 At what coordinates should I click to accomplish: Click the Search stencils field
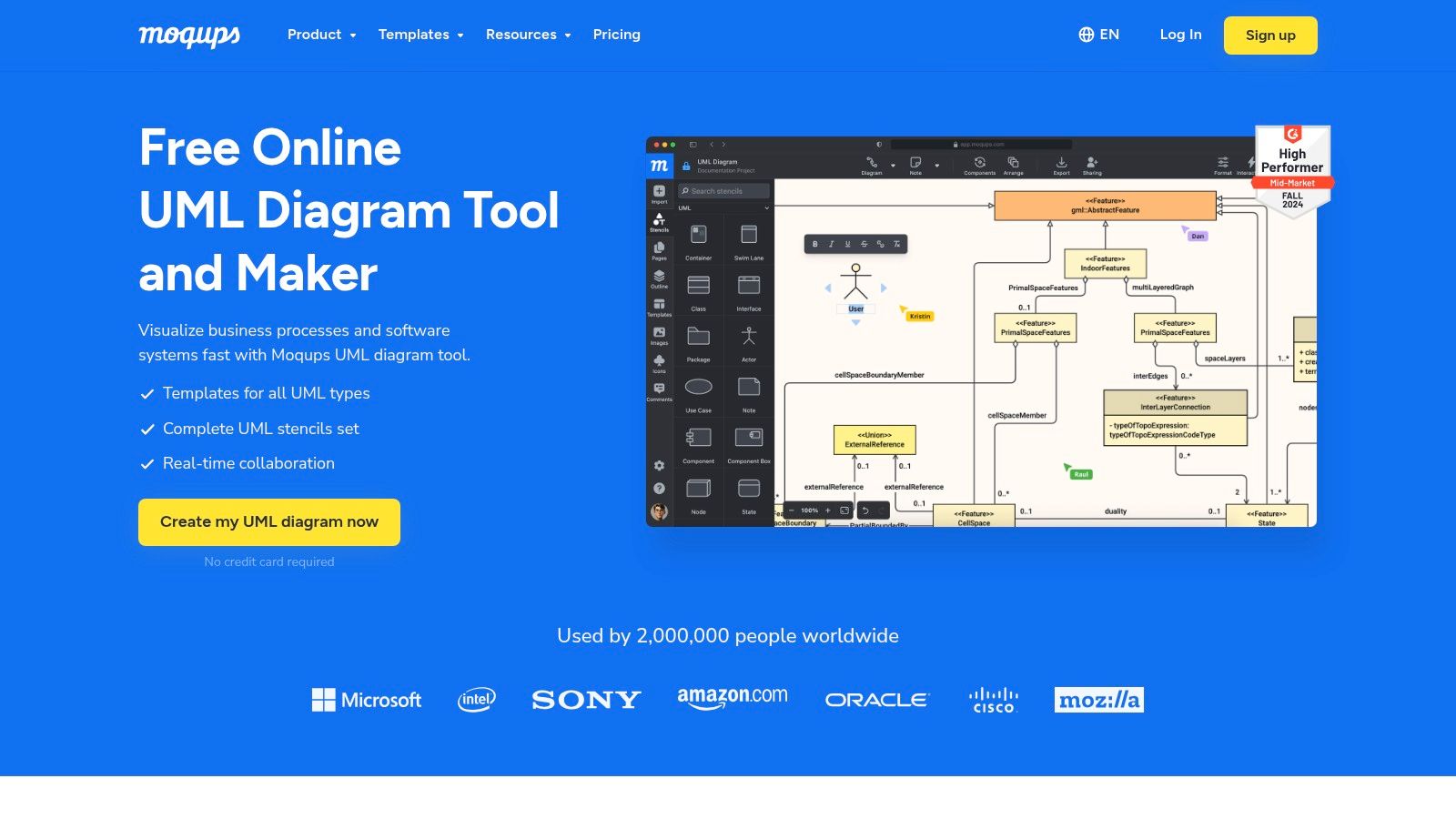click(724, 191)
